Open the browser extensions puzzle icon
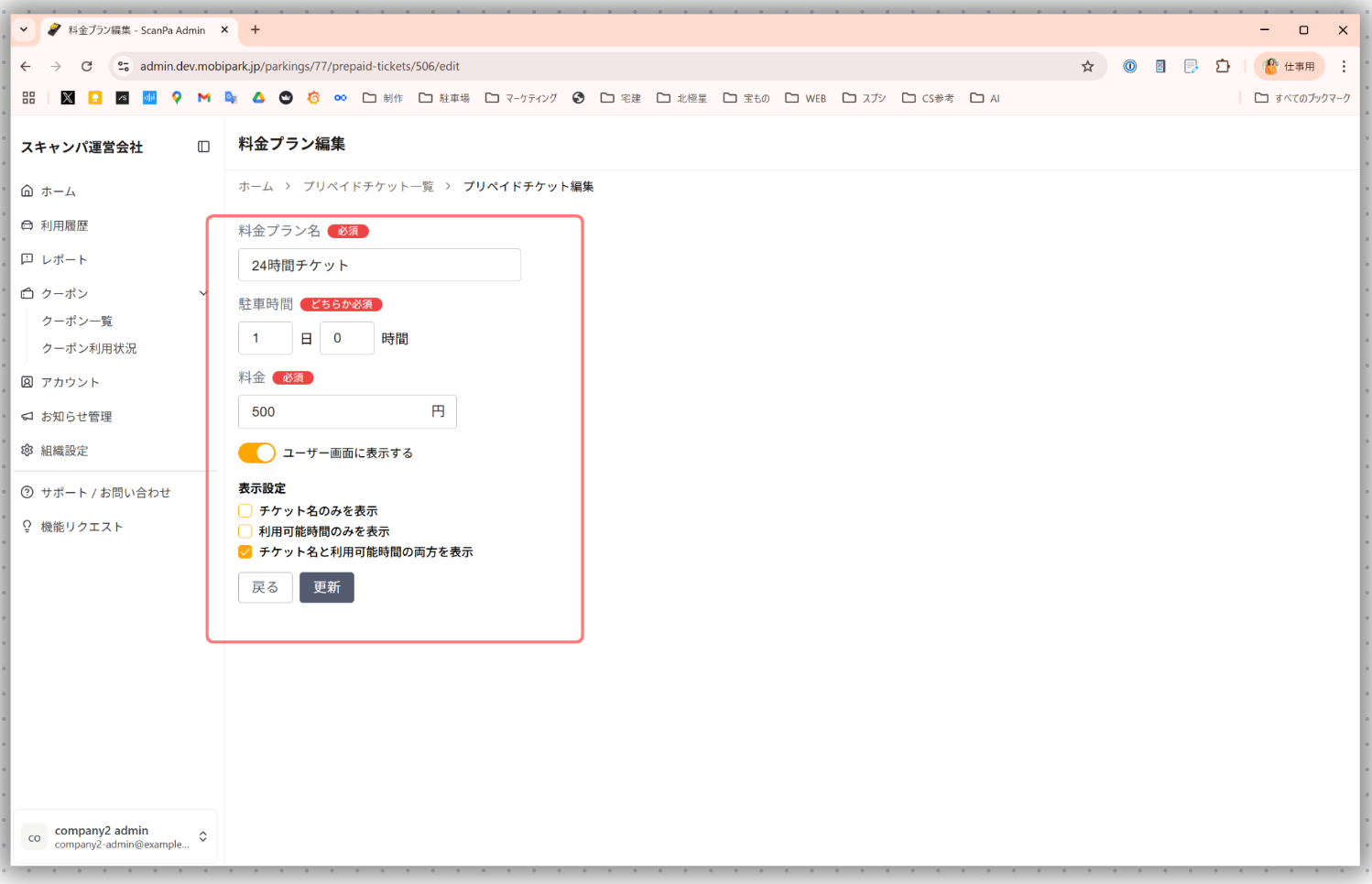The height and width of the screenshot is (884, 1372). coord(1222,66)
